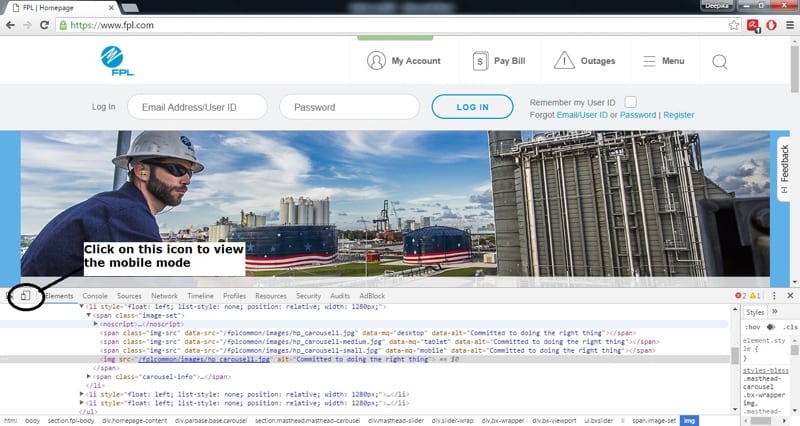Image resolution: width=800 pixels, height=426 pixels.
Task: Toggle device mode icon in DevTools
Action: click(27, 296)
